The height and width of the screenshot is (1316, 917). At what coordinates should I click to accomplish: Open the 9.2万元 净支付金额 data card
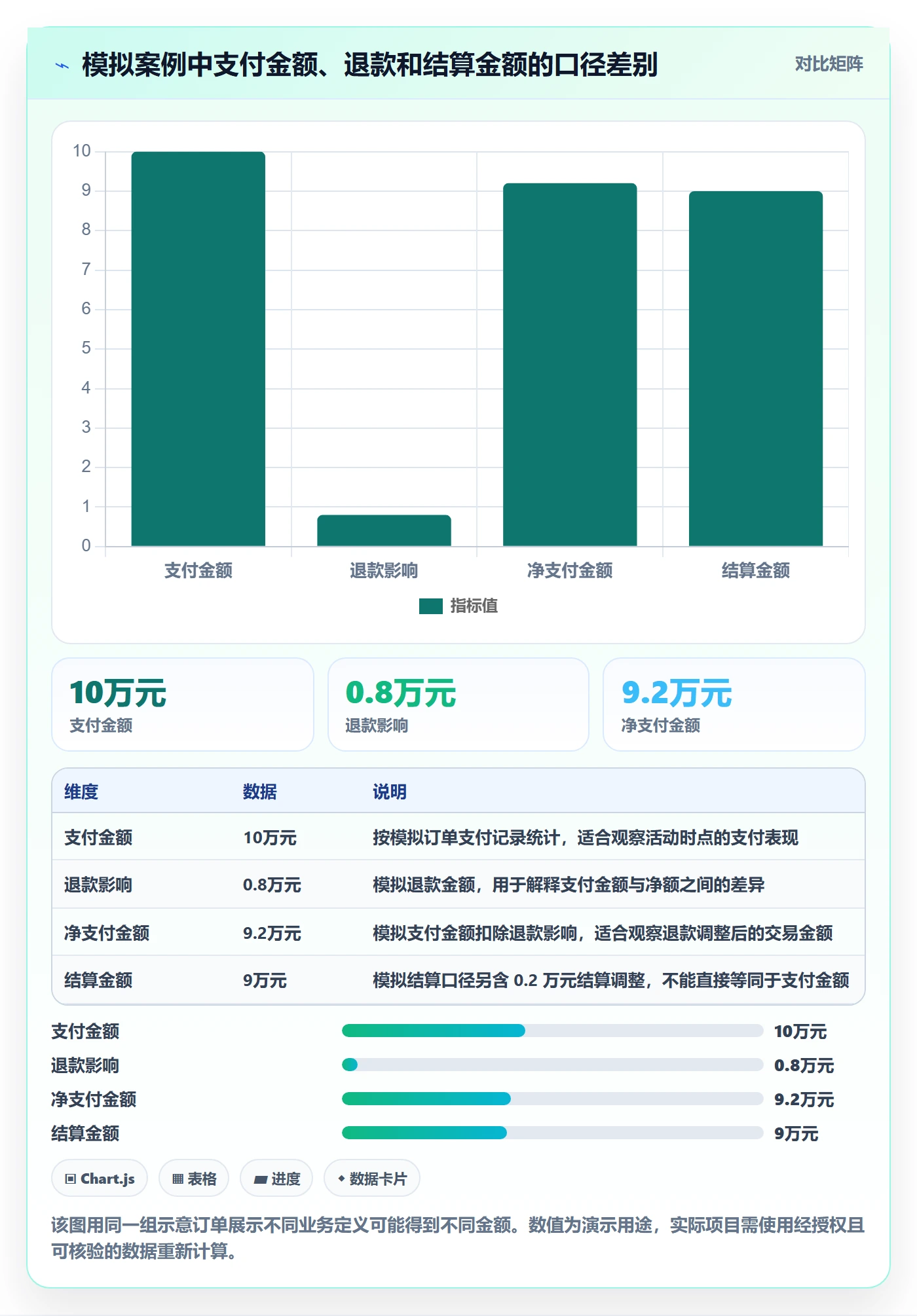tap(734, 704)
